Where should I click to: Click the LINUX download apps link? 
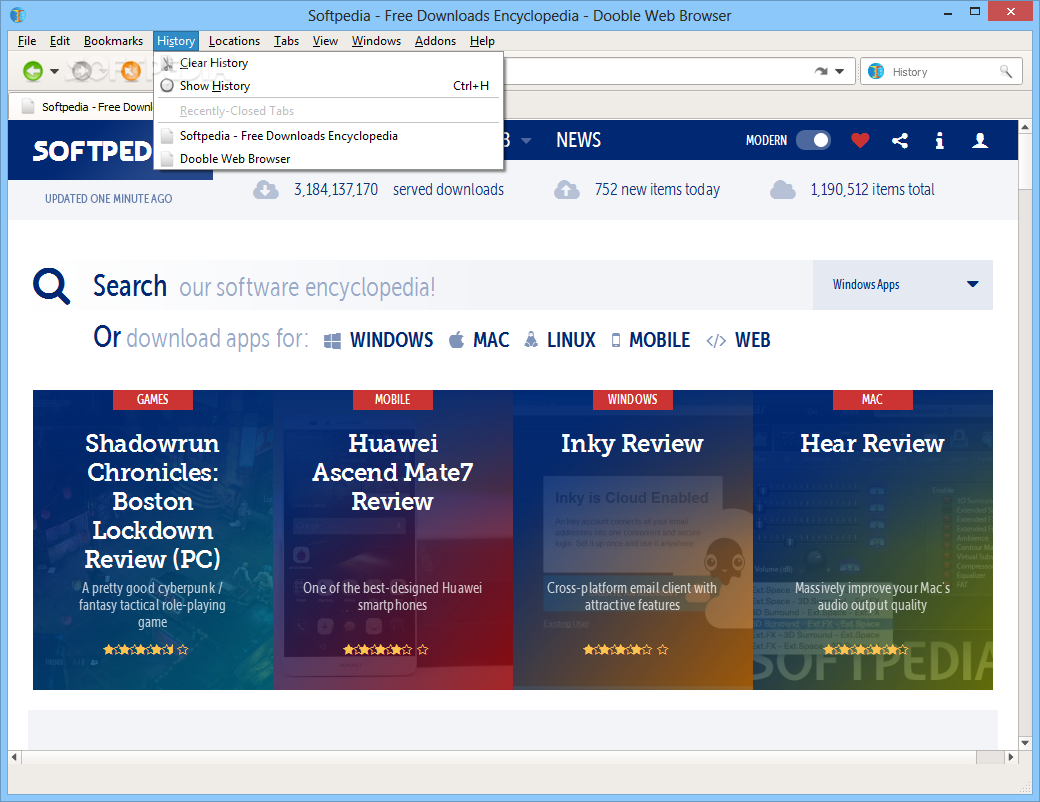(571, 340)
